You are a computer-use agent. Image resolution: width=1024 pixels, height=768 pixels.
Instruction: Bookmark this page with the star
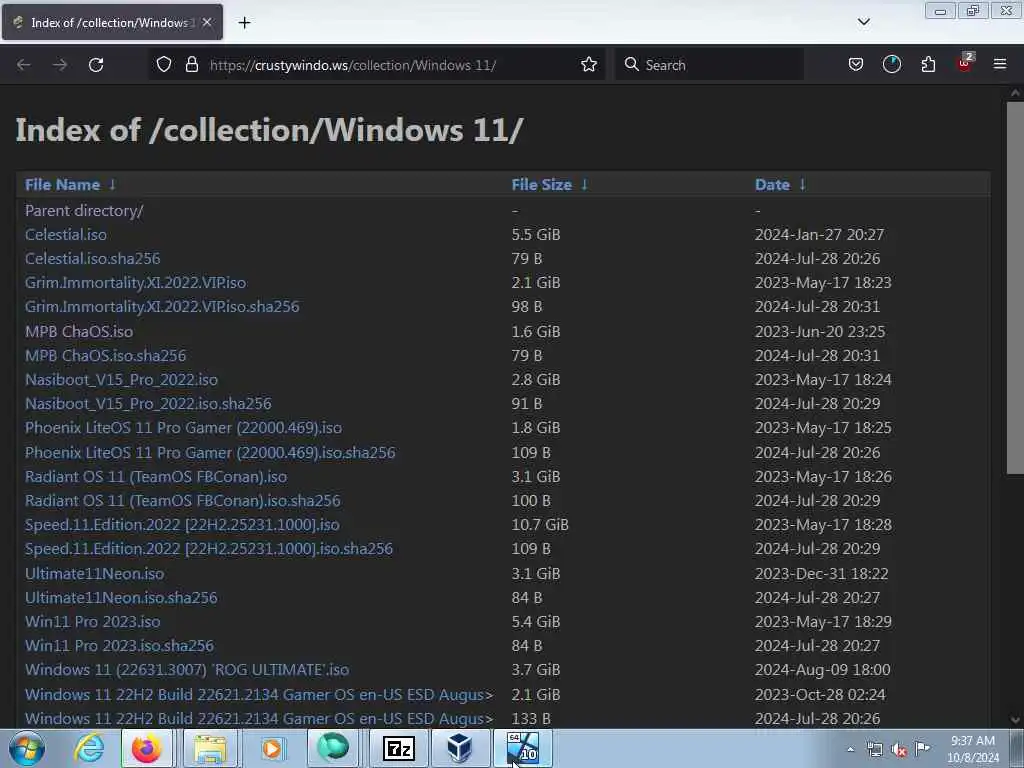point(589,65)
